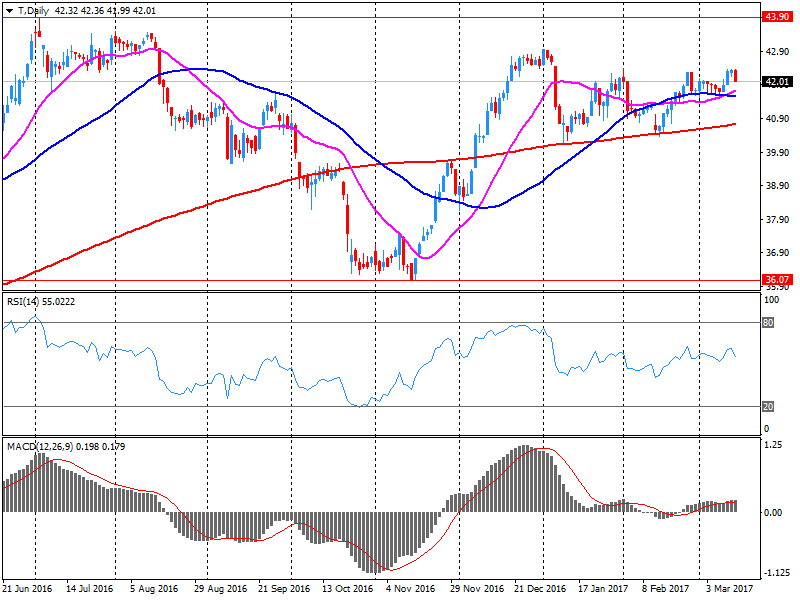
Task: Select the current price 42.01 tag
Action: 775,82
